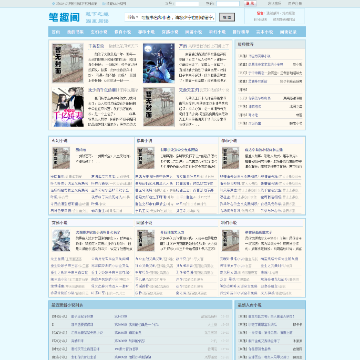
Task: Click the small icon beside the first top-bar link
Action: [54, 4]
